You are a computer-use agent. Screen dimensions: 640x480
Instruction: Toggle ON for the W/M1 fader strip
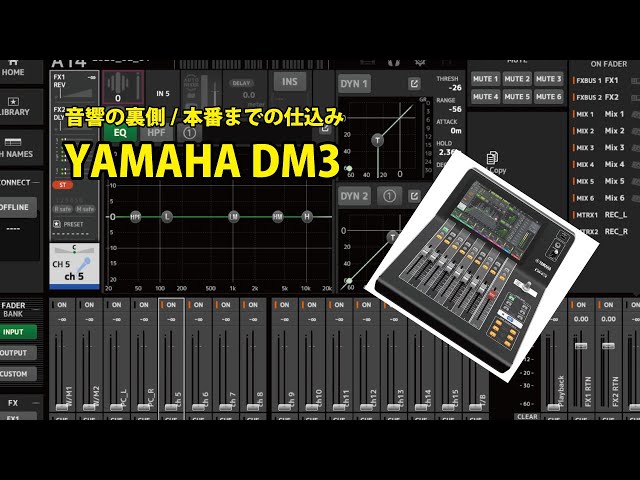pos(62,305)
